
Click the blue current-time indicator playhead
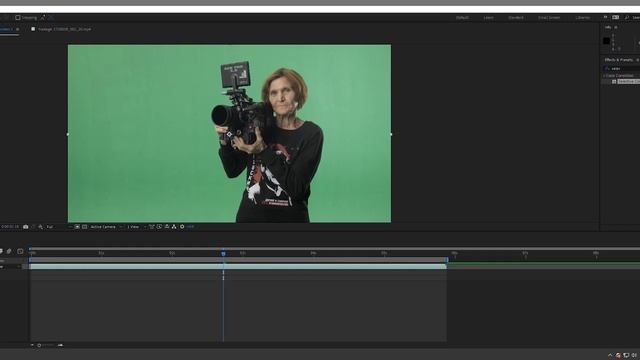click(x=223, y=253)
